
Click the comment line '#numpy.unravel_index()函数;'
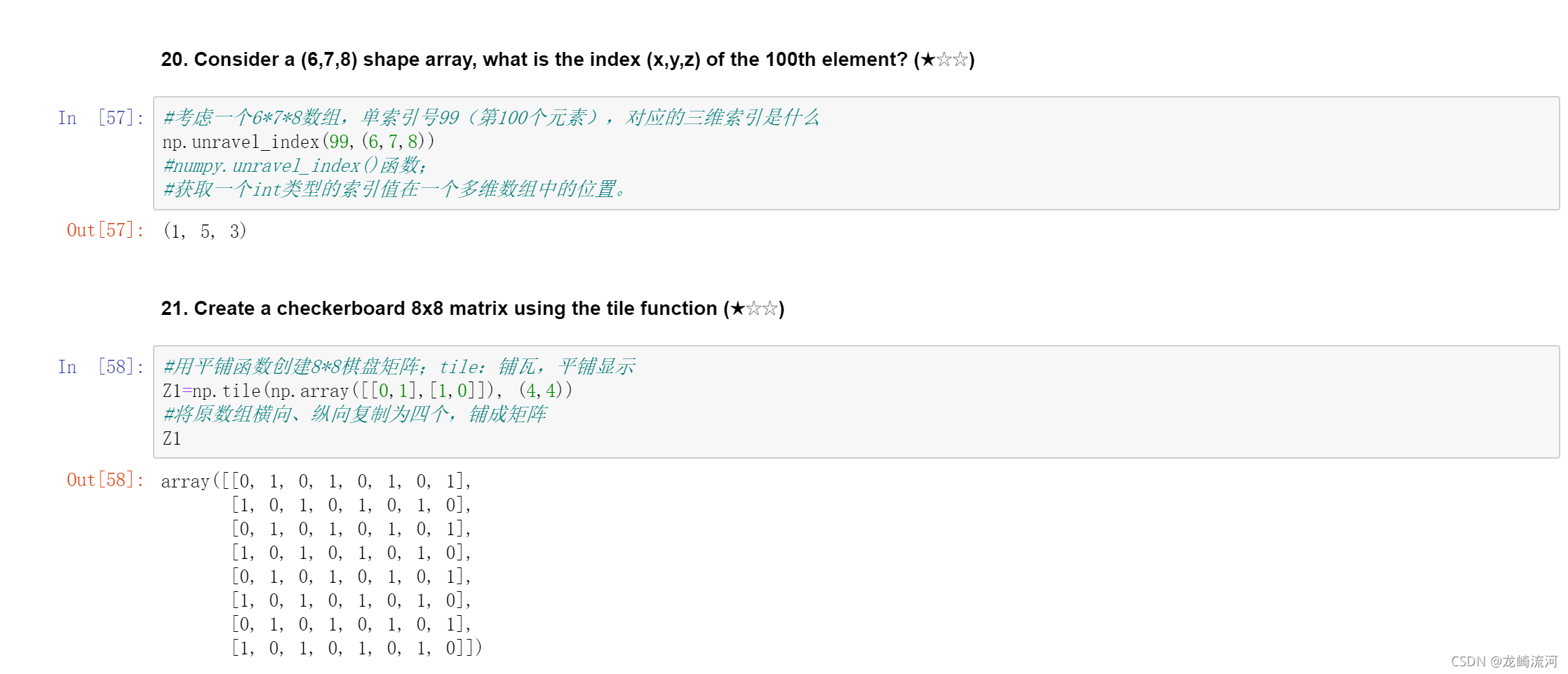pyautogui.click(x=295, y=166)
